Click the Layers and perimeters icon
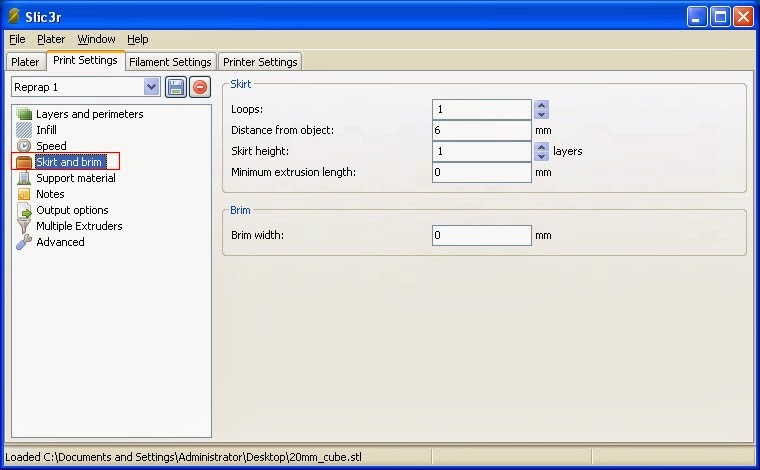The width and height of the screenshot is (760, 470). [x=24, y=114]
